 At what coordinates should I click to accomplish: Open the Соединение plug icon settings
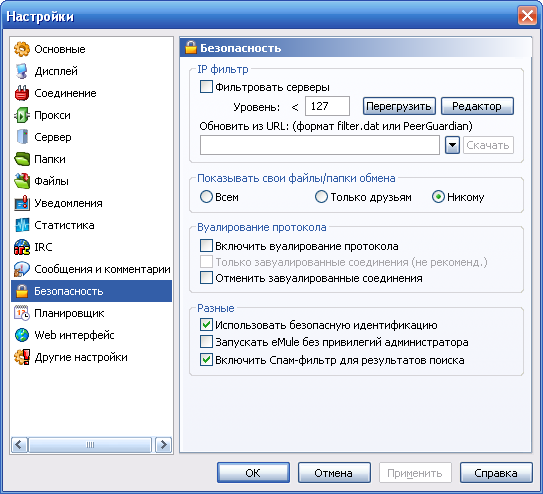point(21,93)
